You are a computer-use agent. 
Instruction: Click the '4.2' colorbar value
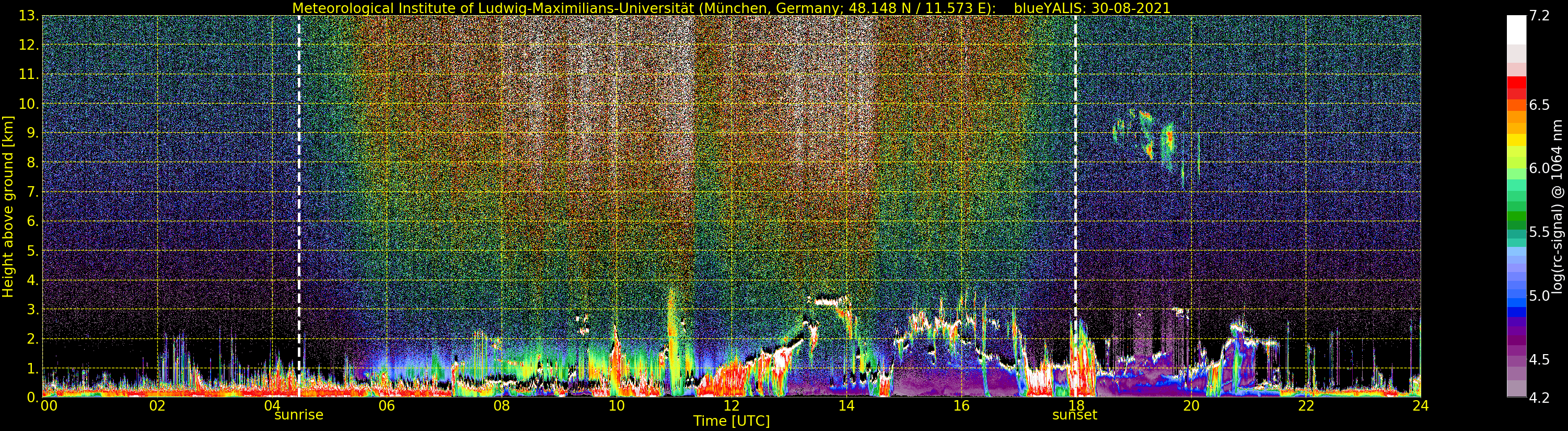coord(1539,398)
